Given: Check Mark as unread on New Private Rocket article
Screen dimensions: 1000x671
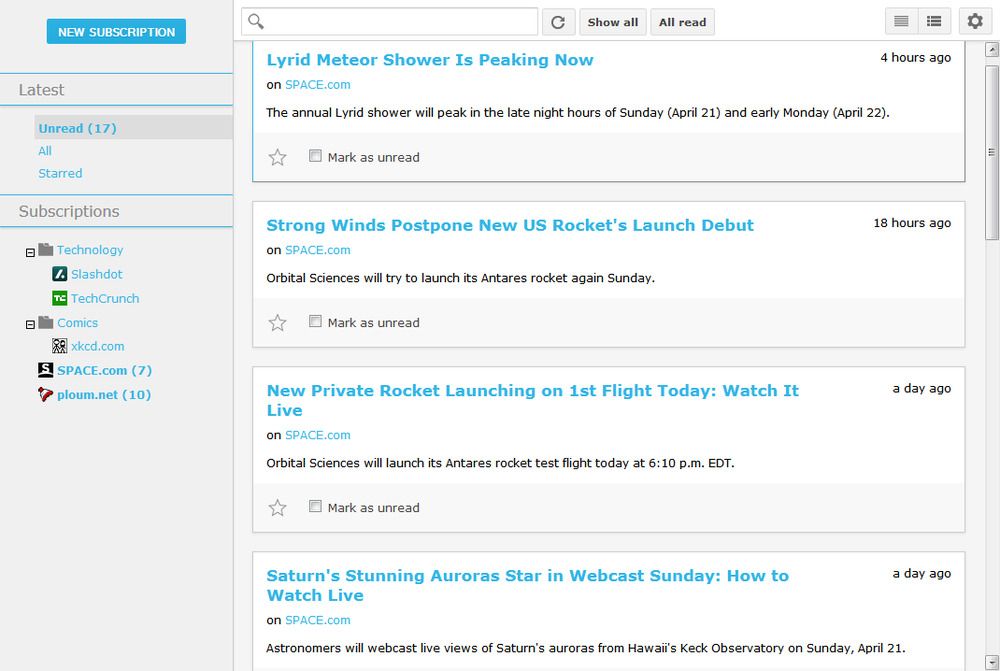Looking at the screenshot, I should tap(314, 507).
